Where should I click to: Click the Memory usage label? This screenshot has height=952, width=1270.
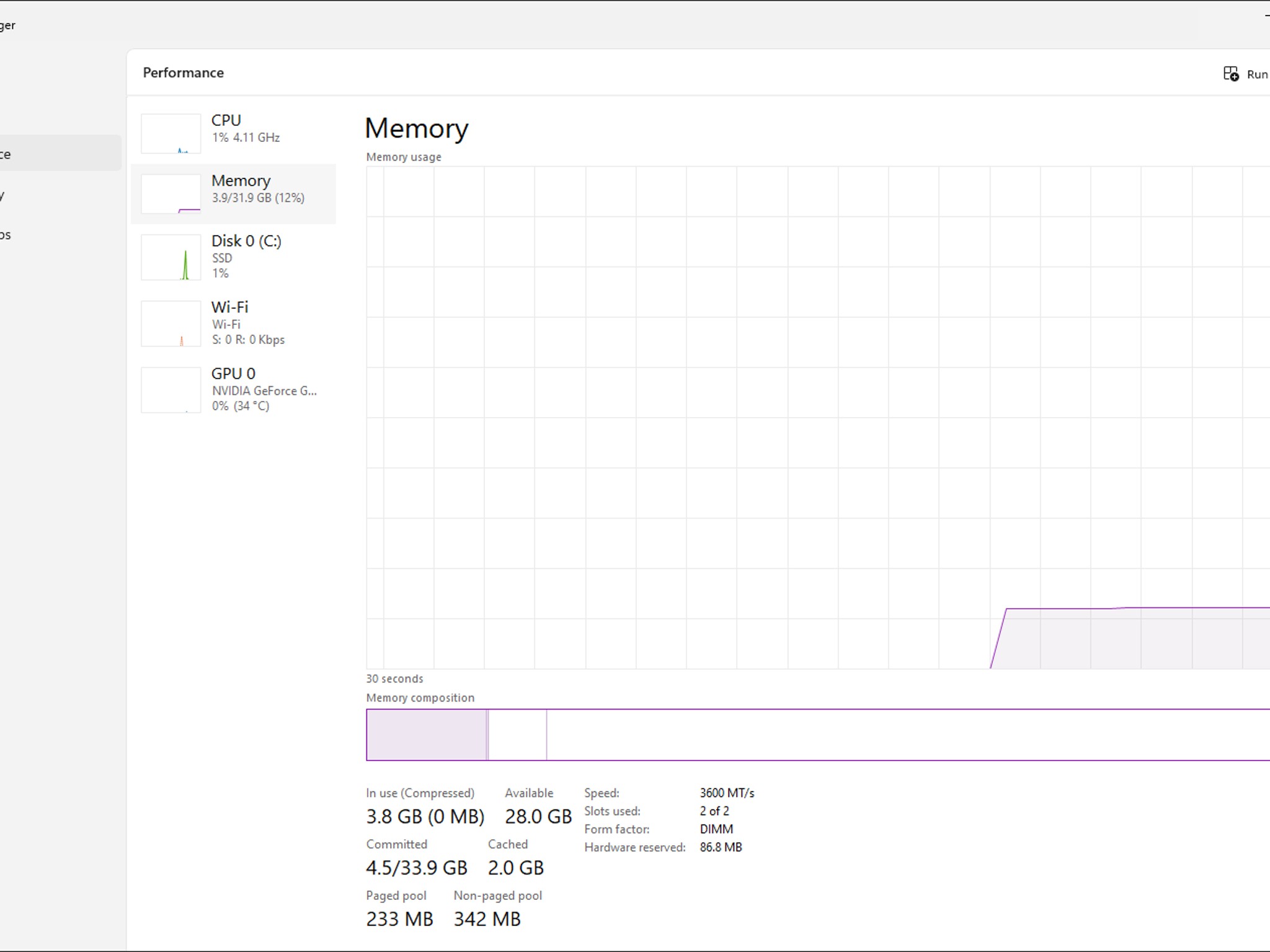pos(404,157)
